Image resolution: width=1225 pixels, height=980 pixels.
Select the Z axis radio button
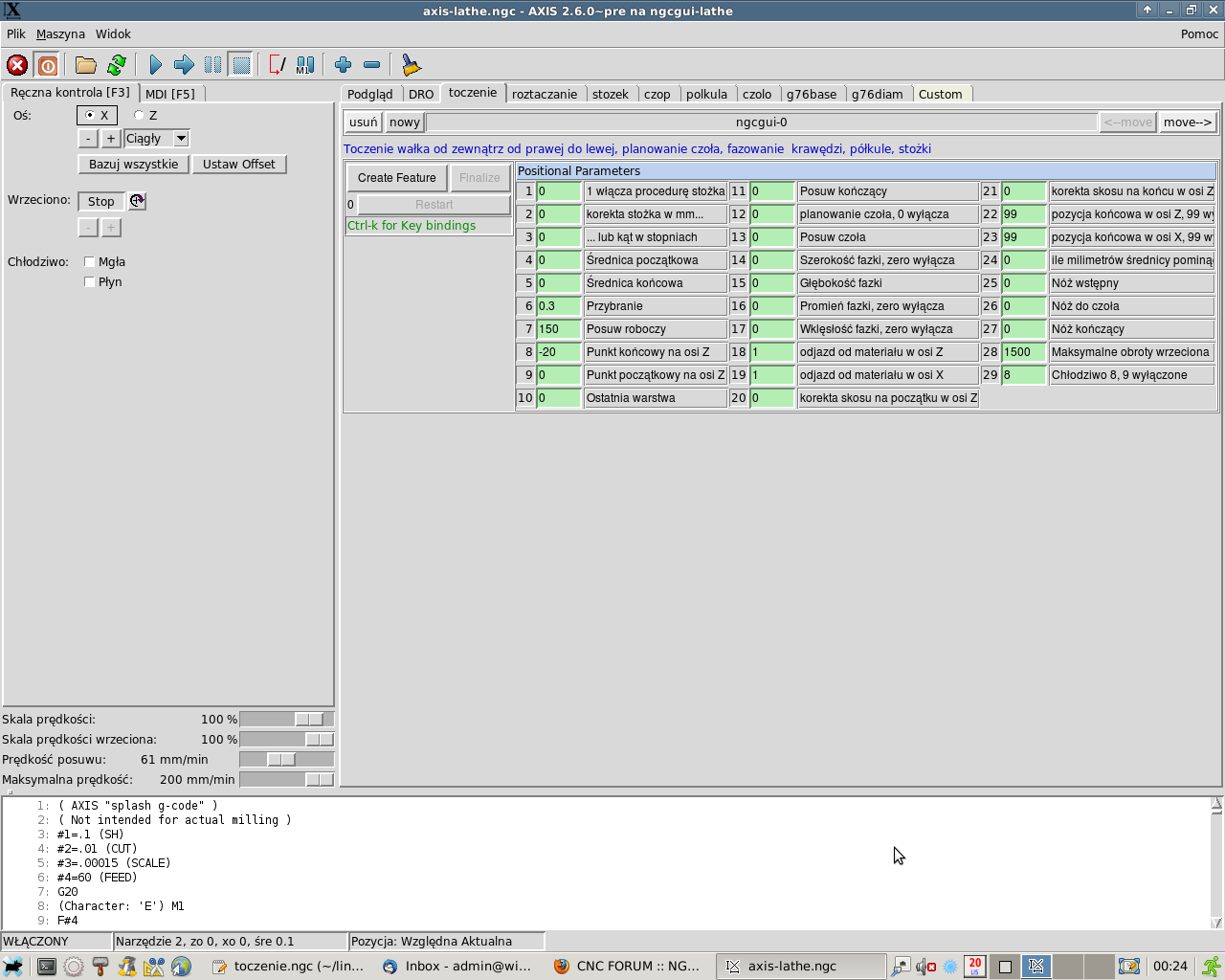tap(145, 116)
